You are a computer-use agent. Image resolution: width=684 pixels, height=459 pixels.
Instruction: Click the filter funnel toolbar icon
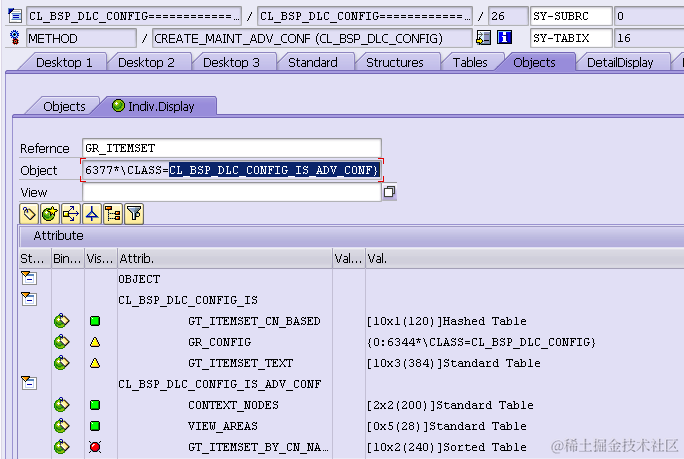pos(134,214)
